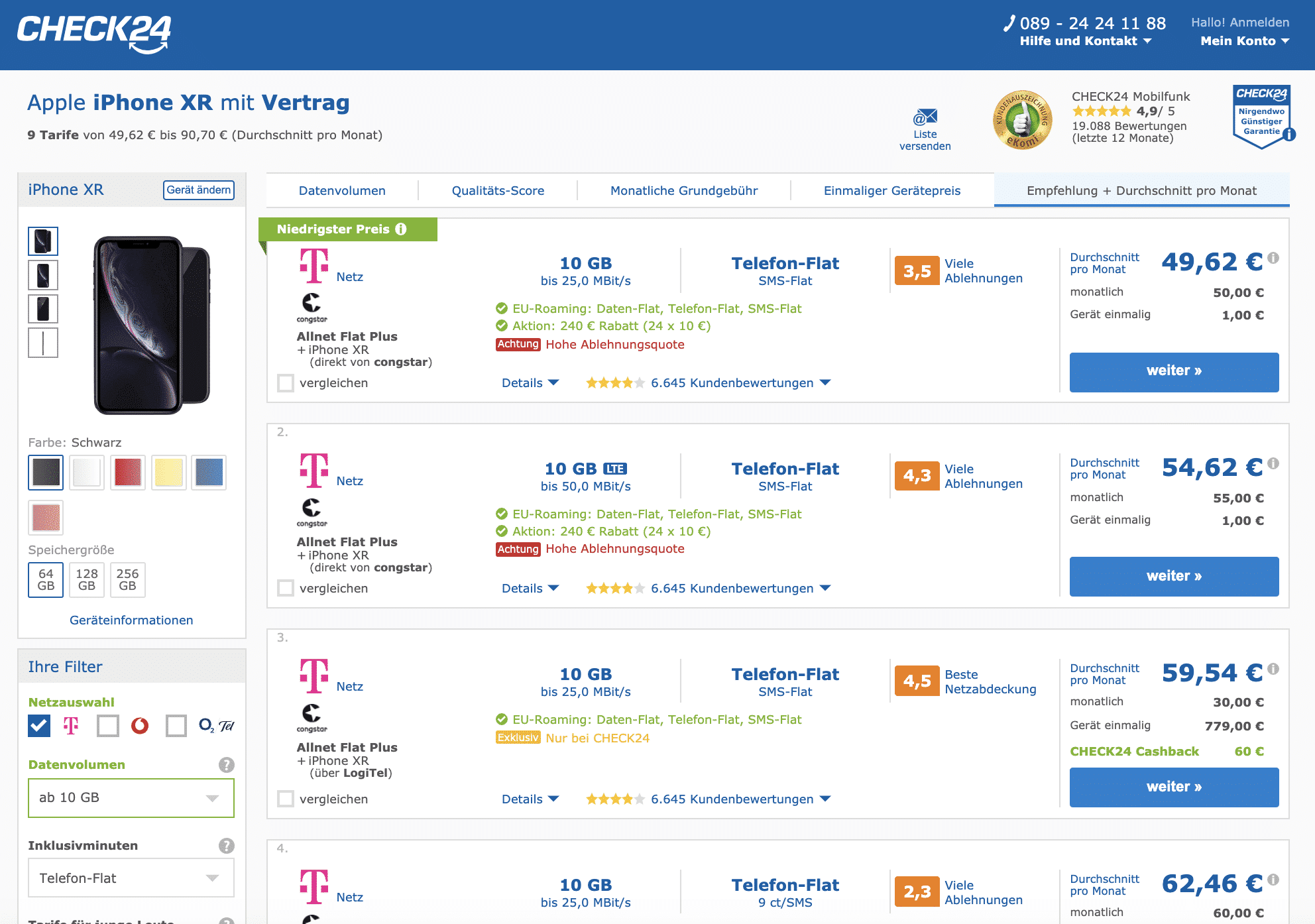Choose the blue color swatch

209,473
